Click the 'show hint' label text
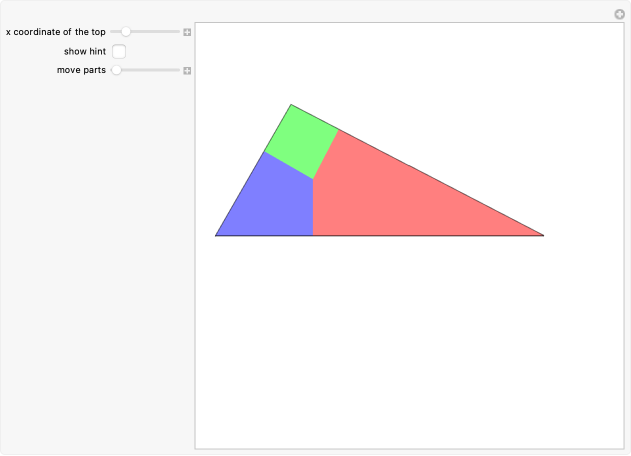631x456 pixels. 85,51
